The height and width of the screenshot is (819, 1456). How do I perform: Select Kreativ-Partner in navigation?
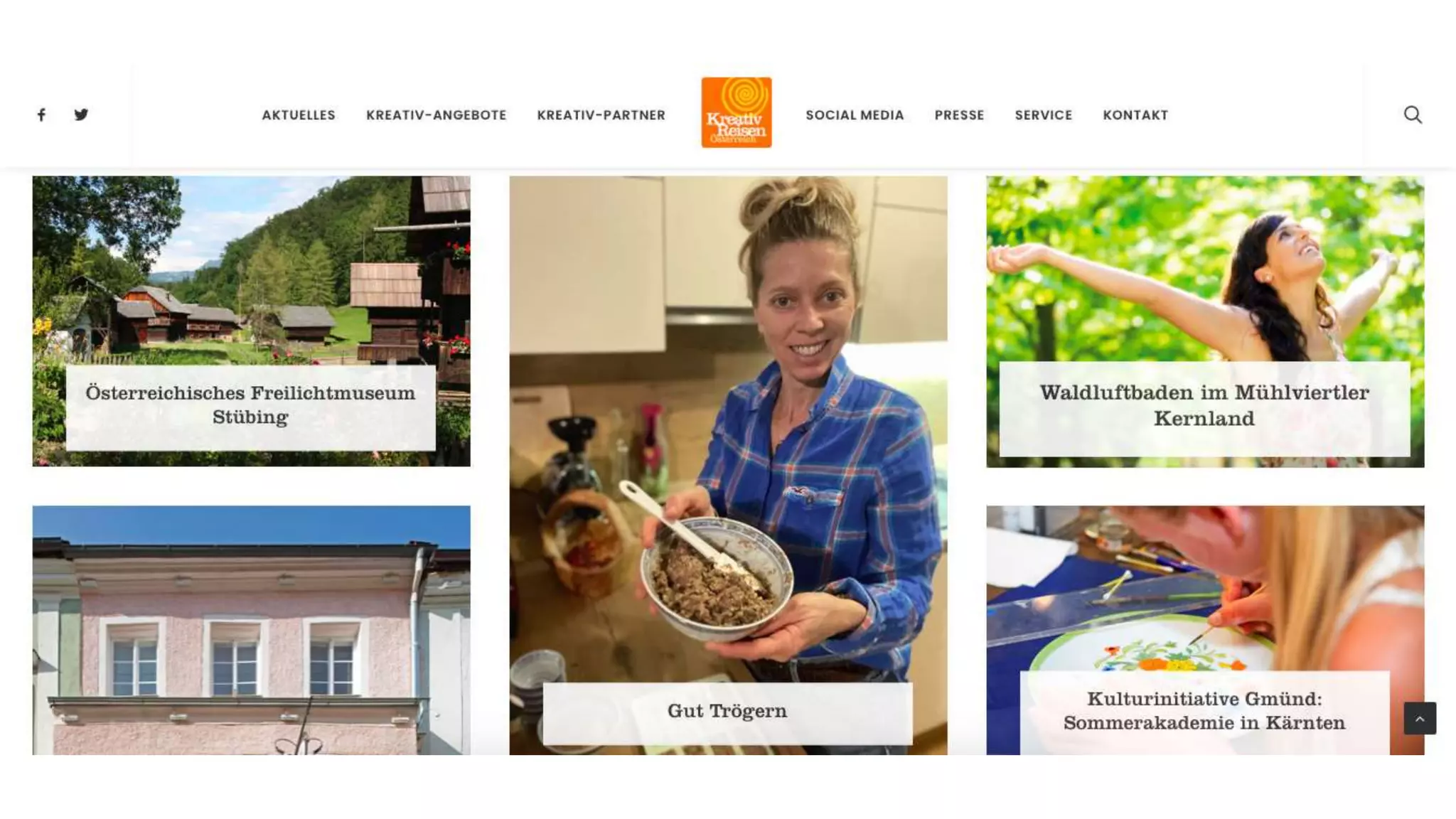pyautogui.click(x=601, y=115)
